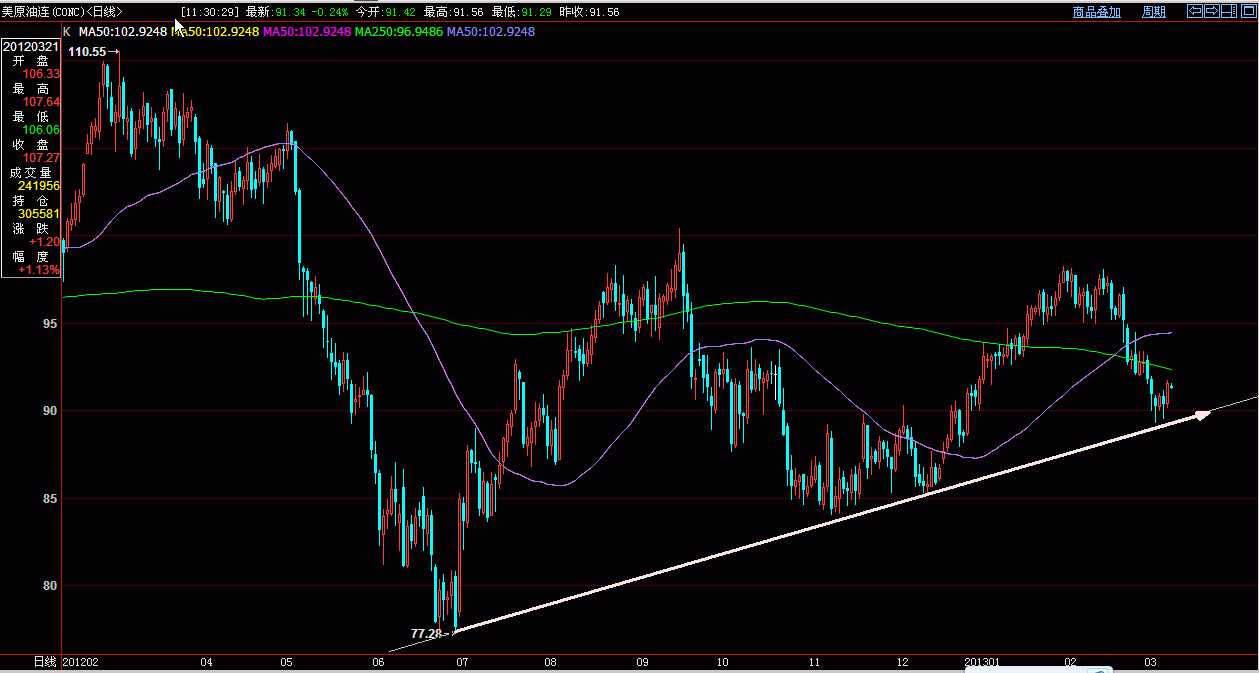Select the white MA50:102.9248 indicator label

122,32
